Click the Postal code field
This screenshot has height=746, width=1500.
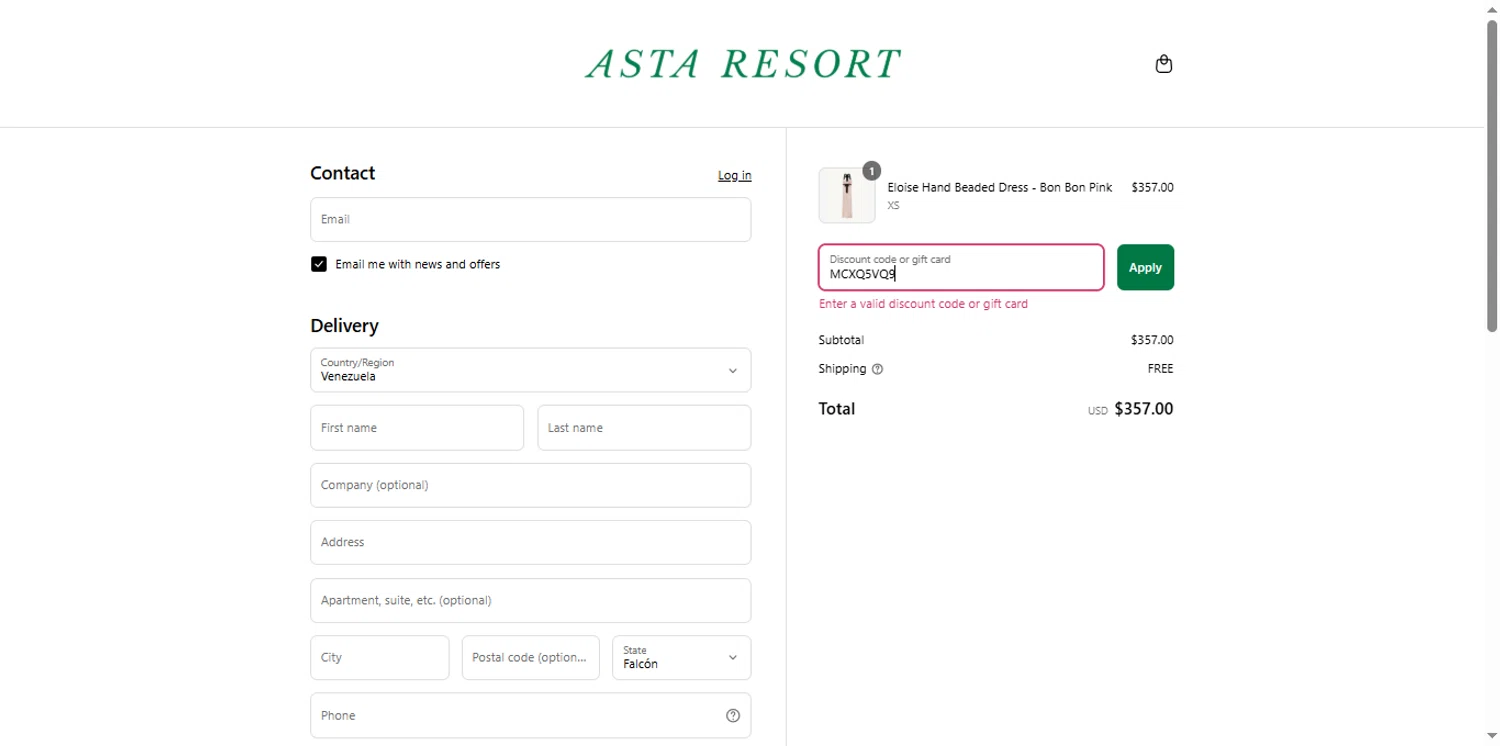tap(530, 658)
